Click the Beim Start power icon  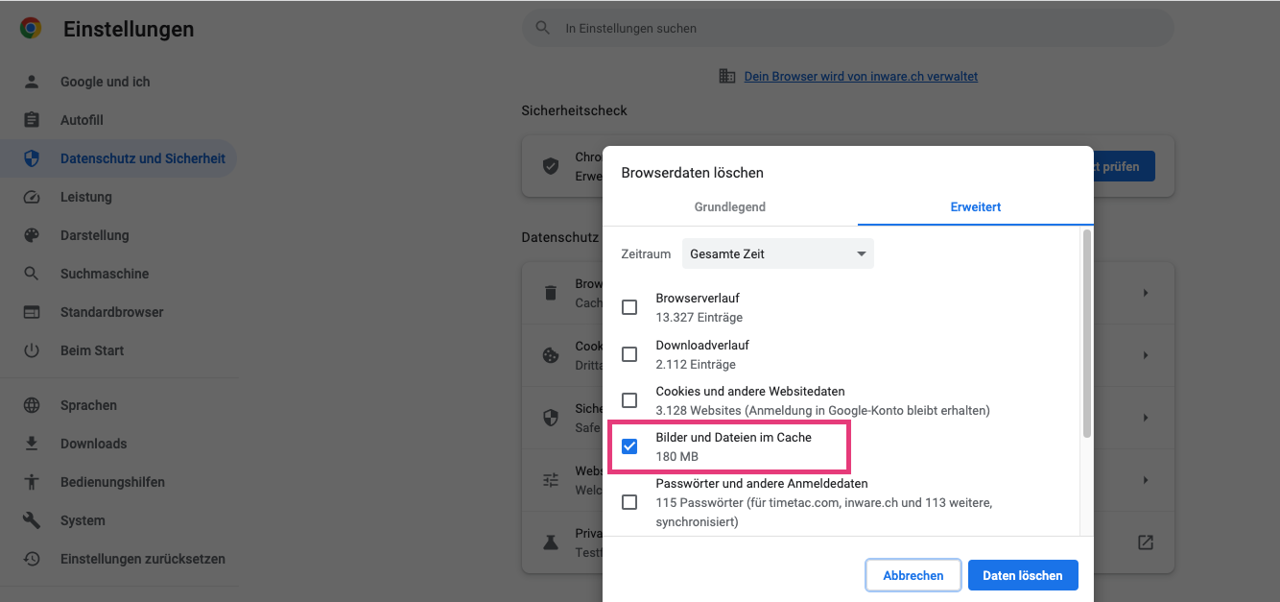point(31,350)
